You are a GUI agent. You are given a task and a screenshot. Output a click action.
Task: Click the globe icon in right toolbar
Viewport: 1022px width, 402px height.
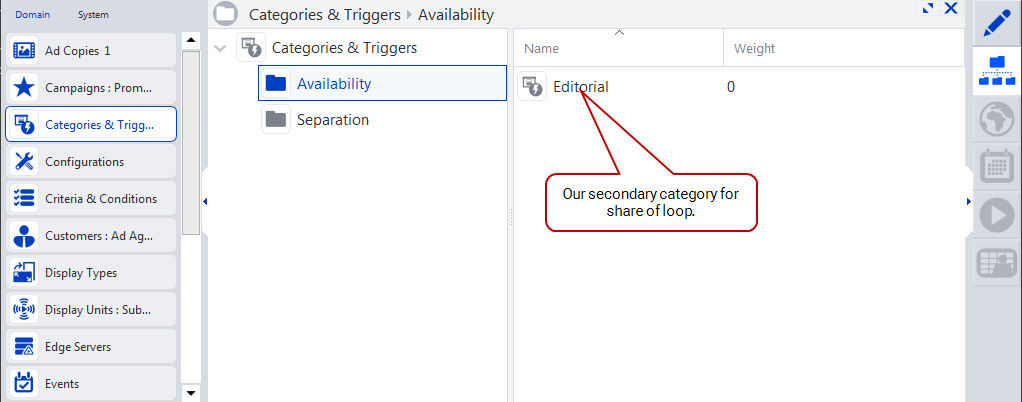tap(994, 120)
